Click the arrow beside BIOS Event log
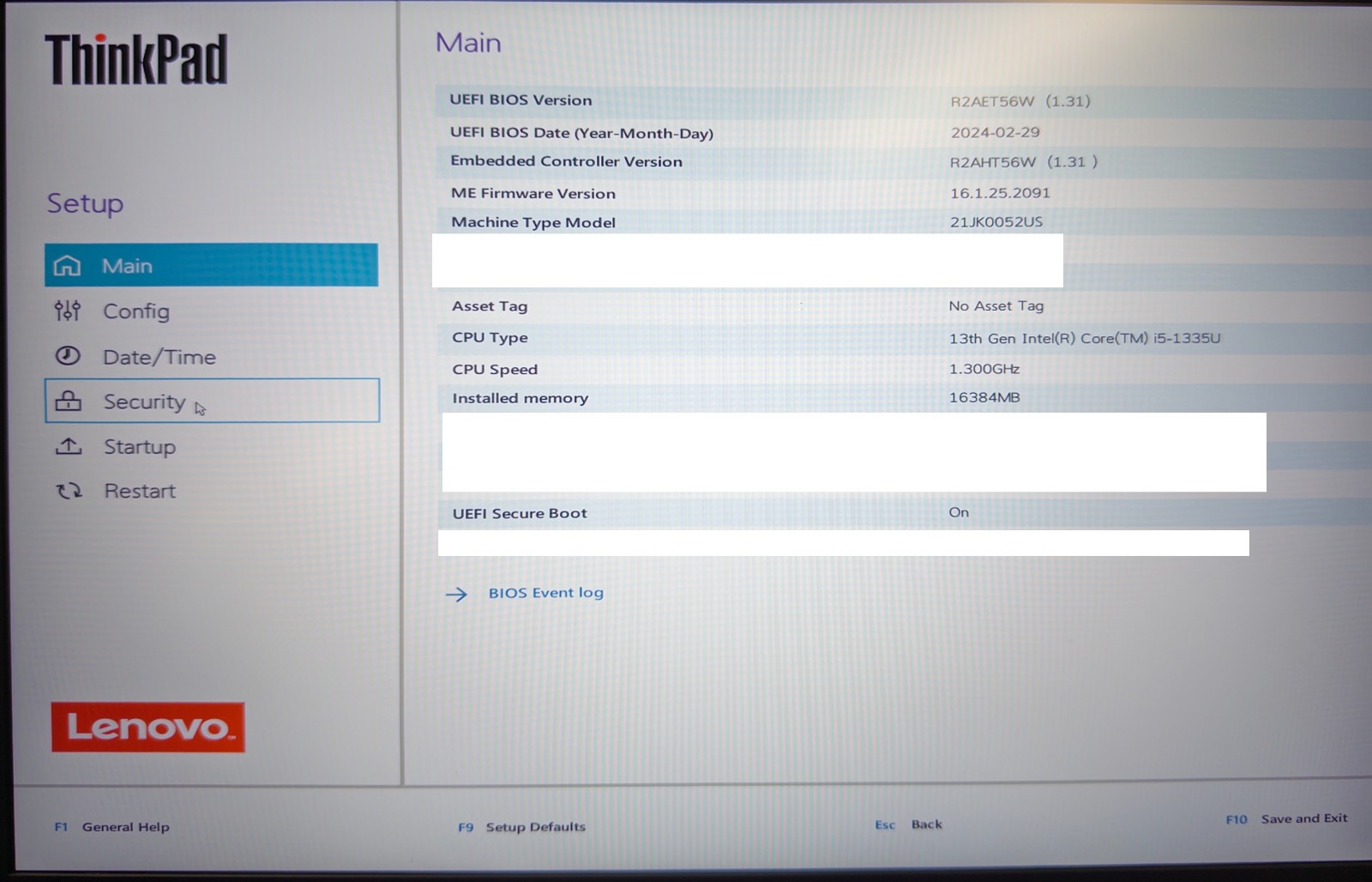This screenshot has width=1372, height=882. coord(456,594)
